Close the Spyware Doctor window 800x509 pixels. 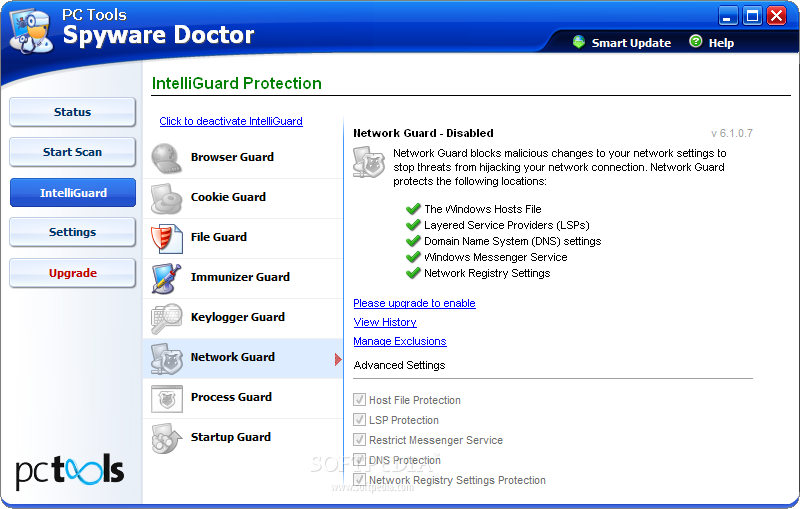(777, 16)
